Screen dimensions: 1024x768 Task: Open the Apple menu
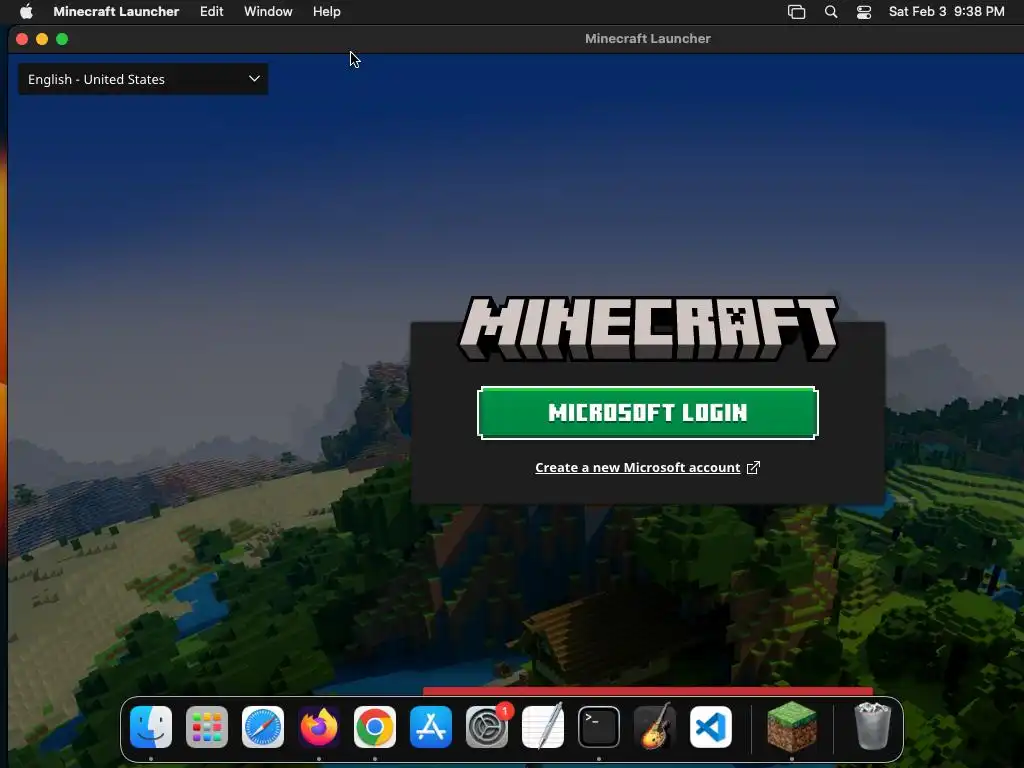[x=26, y=11]
